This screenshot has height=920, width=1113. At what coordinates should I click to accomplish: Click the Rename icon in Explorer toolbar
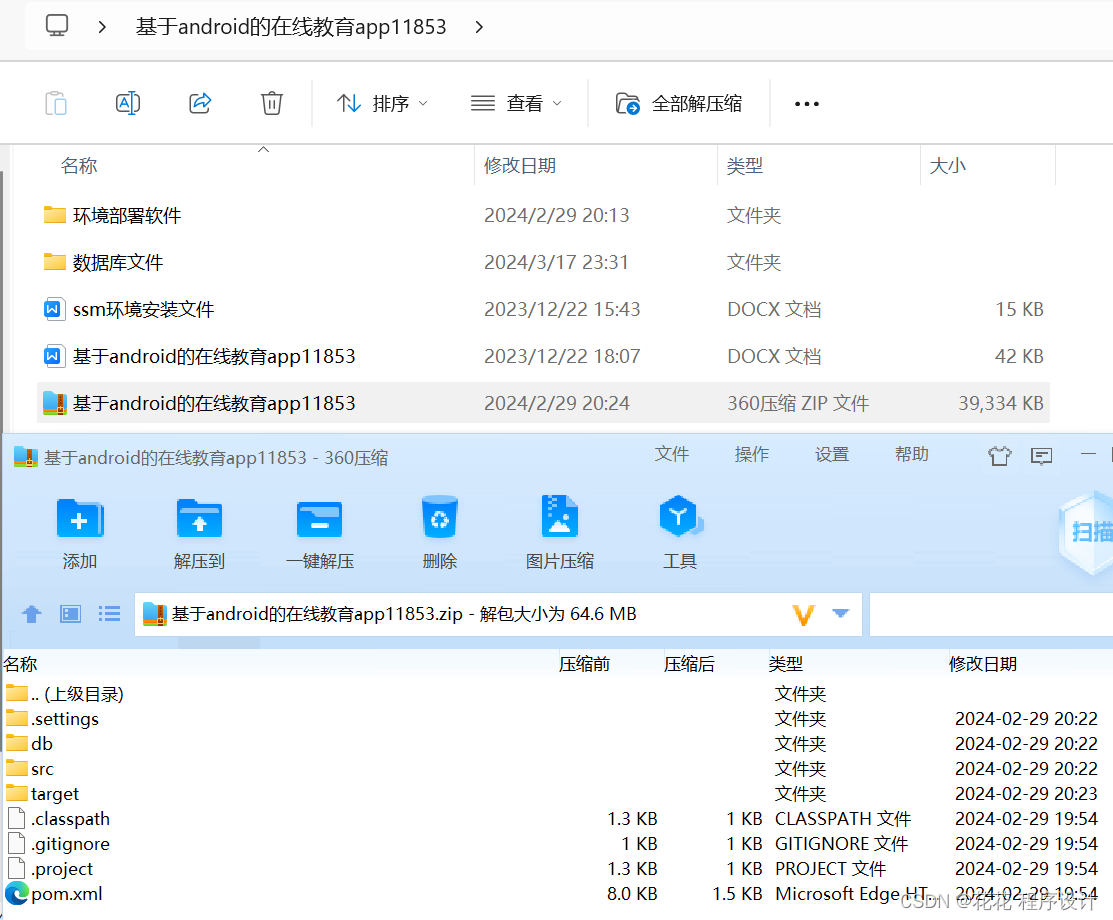pos(127,103)
